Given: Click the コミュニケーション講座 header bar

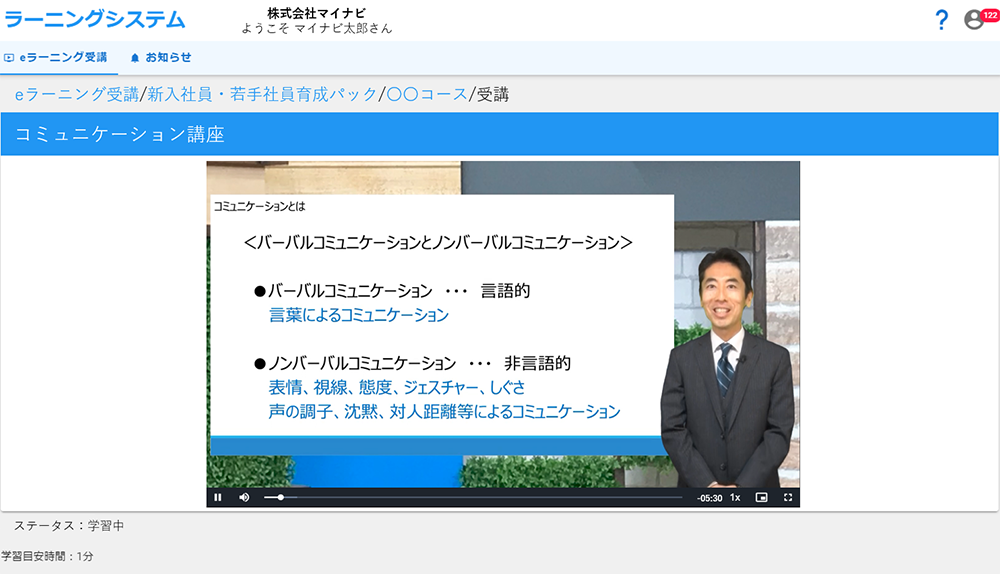Looking at the screenshot, I should pyautogui.click(x=499, y=134).
